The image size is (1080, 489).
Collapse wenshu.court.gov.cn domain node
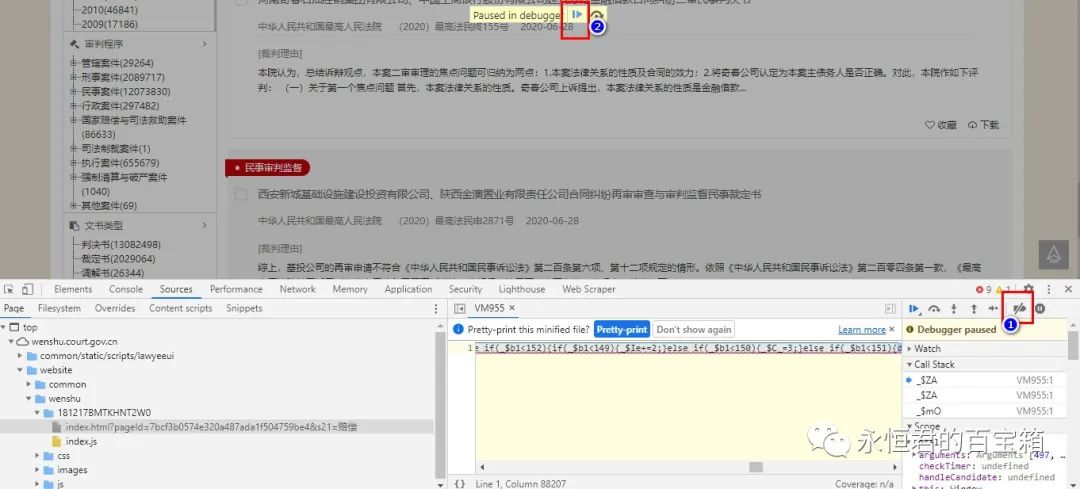[12, 342]
